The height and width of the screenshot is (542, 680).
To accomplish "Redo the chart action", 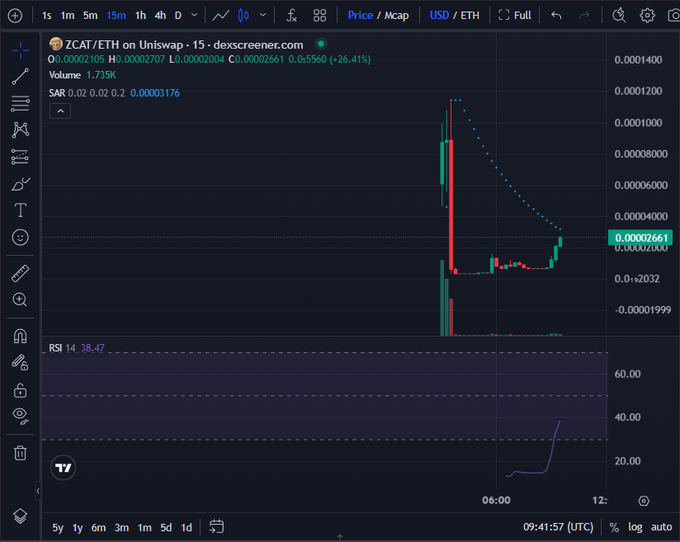I will tap(584, 16).
